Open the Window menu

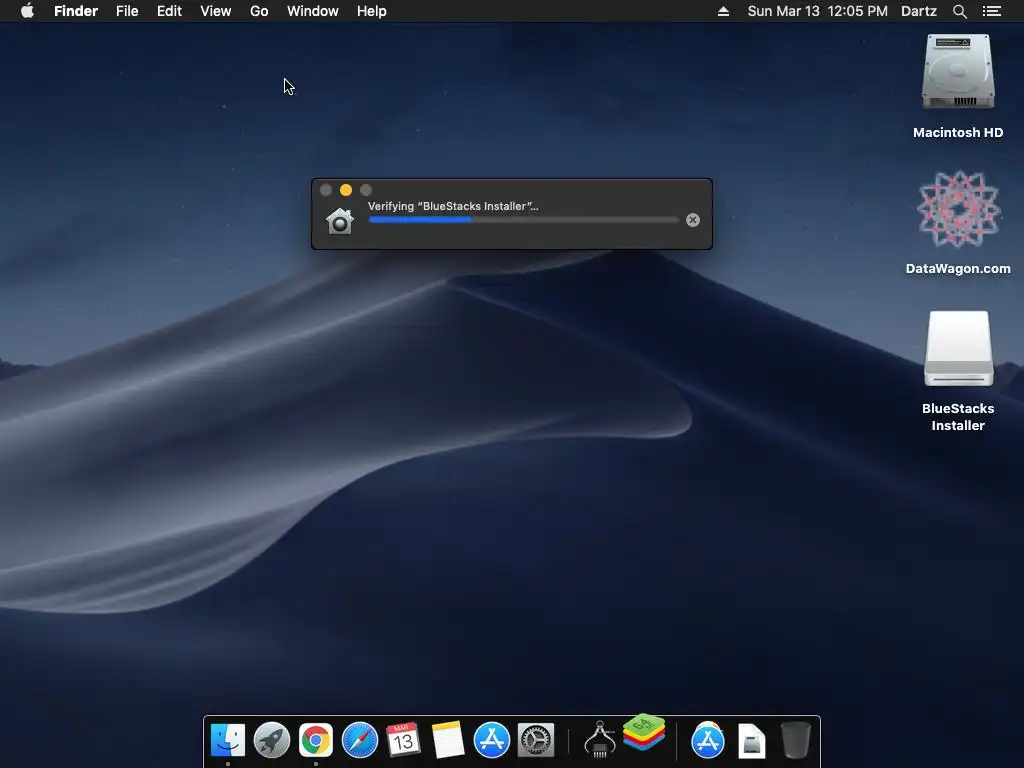click(313, 11)
